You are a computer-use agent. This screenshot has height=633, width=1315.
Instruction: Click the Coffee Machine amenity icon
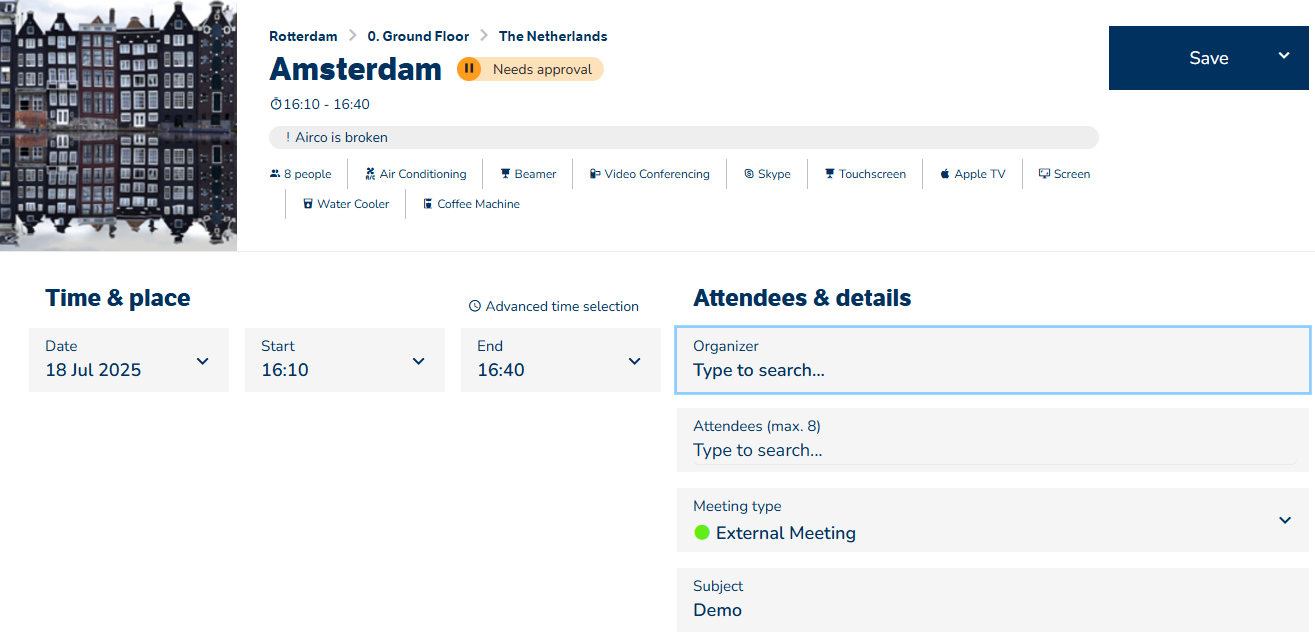[x=428, y=204]
